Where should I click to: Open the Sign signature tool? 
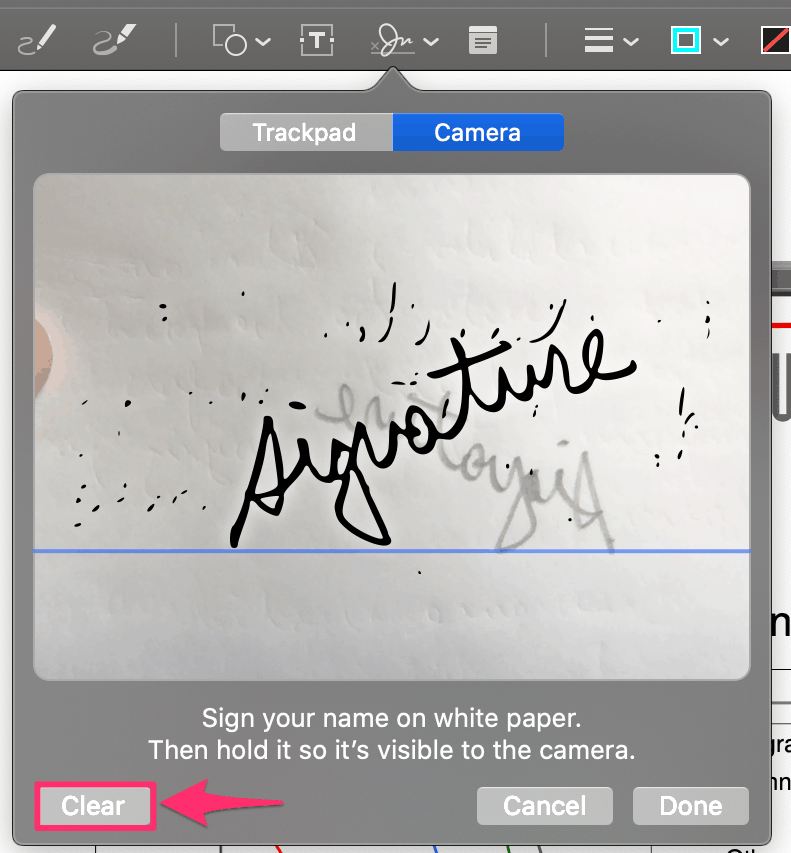(x=393, y=40)
